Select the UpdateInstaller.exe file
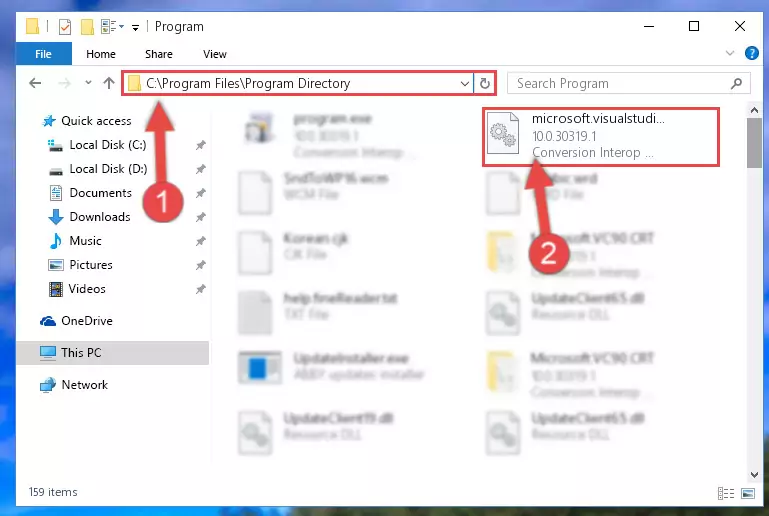This screenshot has height=516, width=769. click(332, 367)
